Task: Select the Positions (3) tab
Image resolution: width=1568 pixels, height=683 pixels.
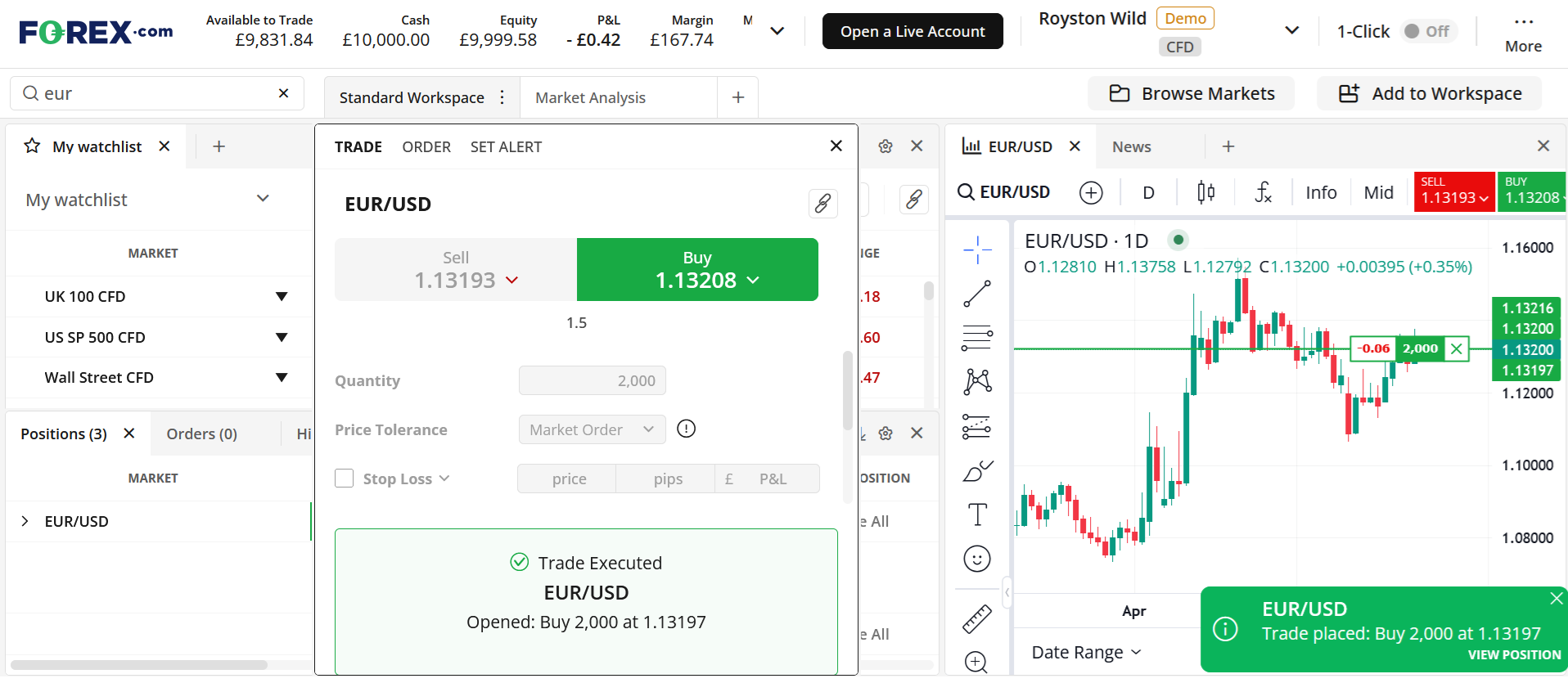Action: pyautogui.click(x=64, y=434)
